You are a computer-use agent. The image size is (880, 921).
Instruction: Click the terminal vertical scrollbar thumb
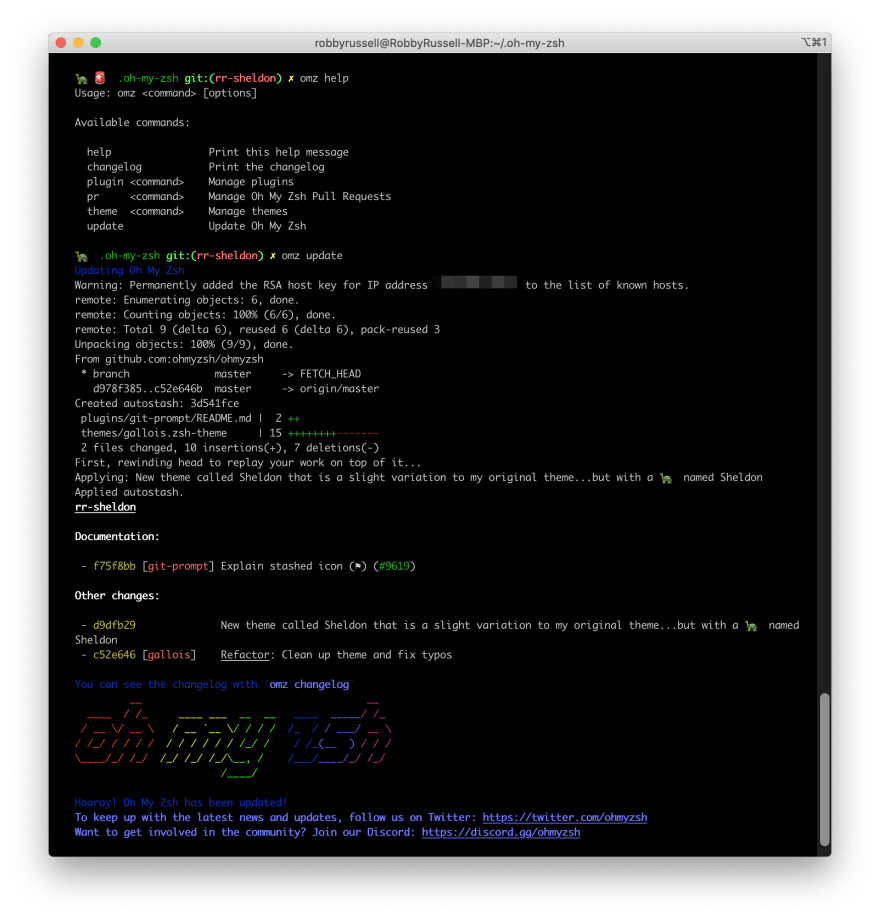pyautogui.click(x=825, y=770)
